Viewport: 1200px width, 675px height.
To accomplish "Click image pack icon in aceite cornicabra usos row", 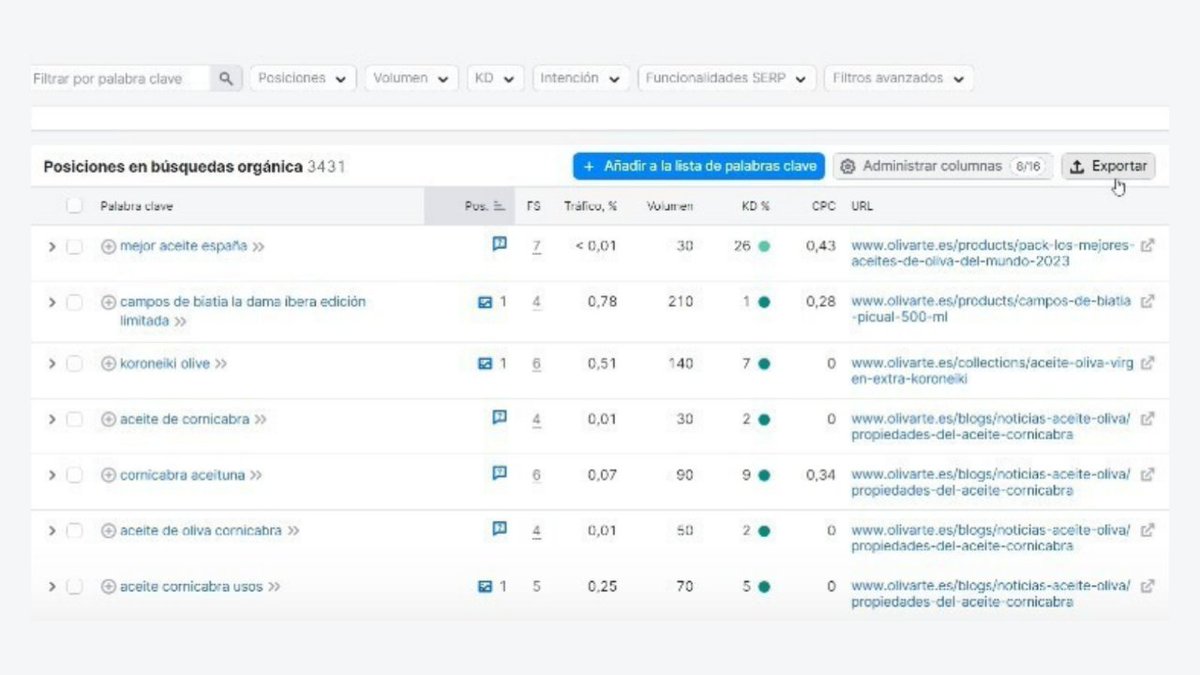I will coord(485,587).
